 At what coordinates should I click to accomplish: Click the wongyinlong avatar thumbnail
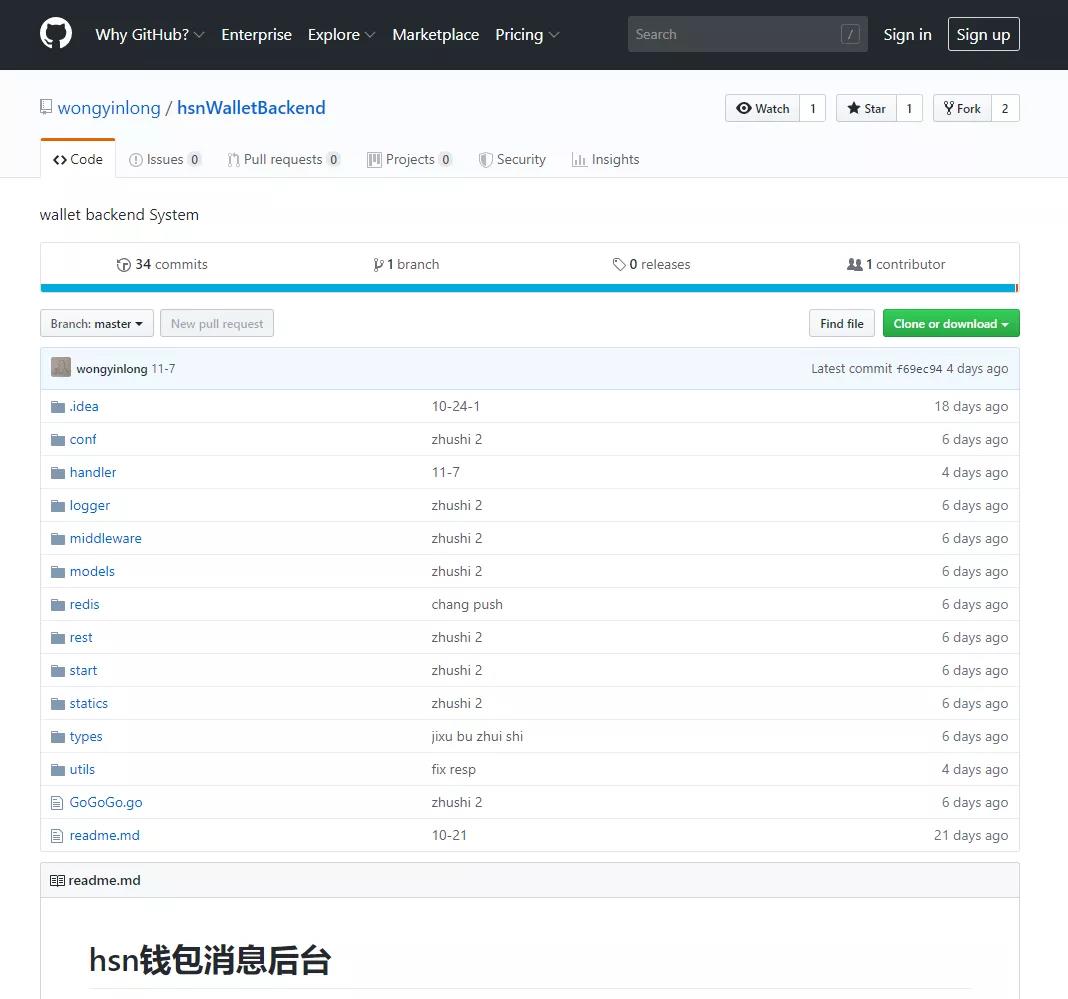61,368
